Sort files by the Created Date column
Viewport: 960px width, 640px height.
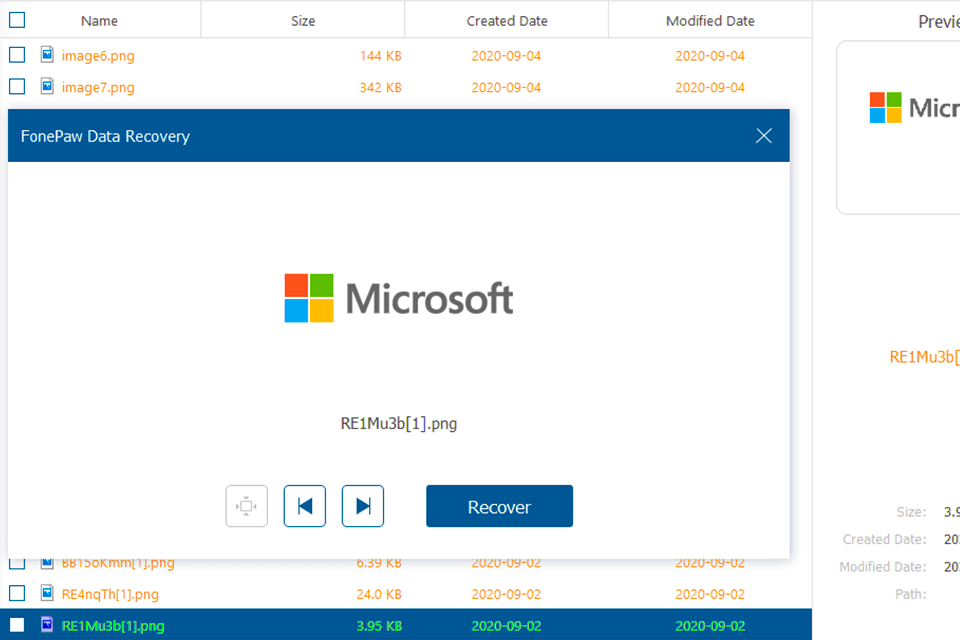(506, 20)
